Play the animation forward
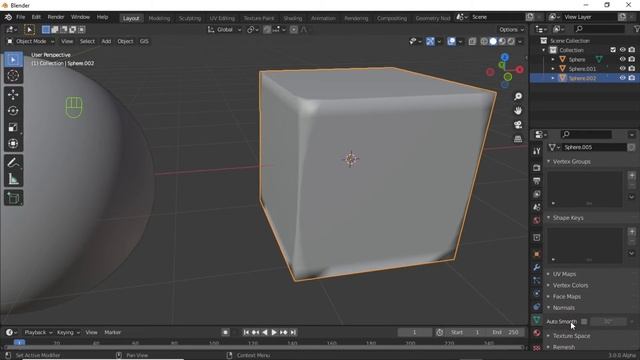640x360 pixels. coord(274,333)
